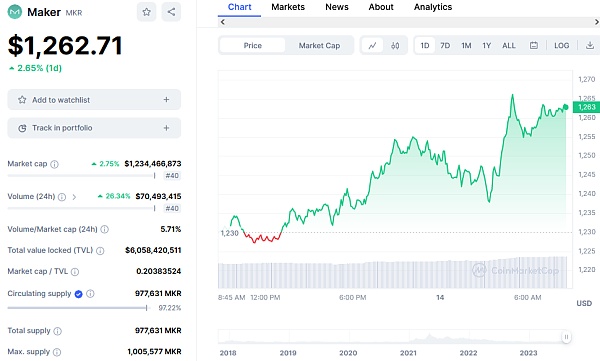The height and width of the screenshot is (361, 600).
Task: Switch to the line chart icon
Action: tap(372, 46)
